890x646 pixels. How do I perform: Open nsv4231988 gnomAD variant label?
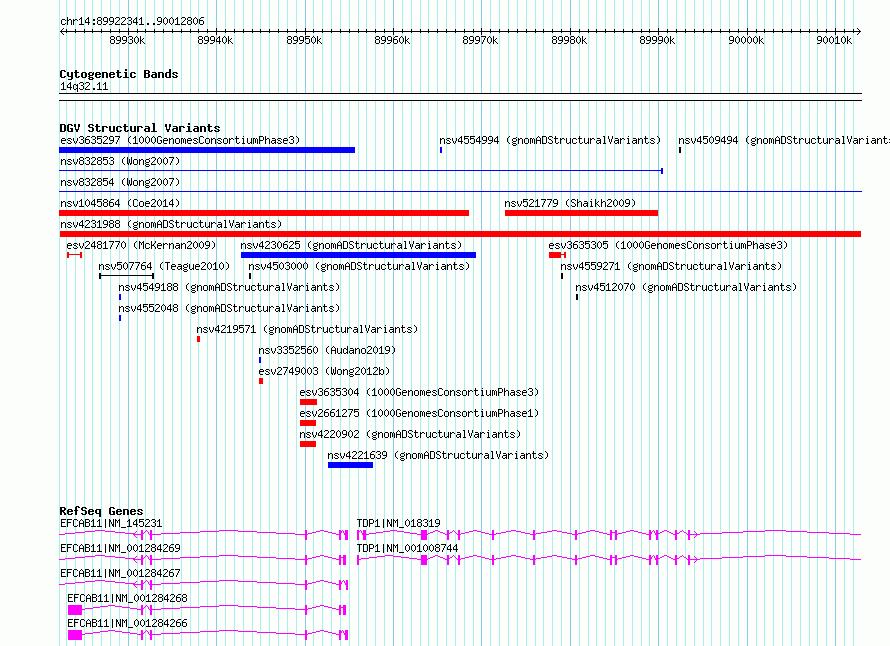(171, 224)
